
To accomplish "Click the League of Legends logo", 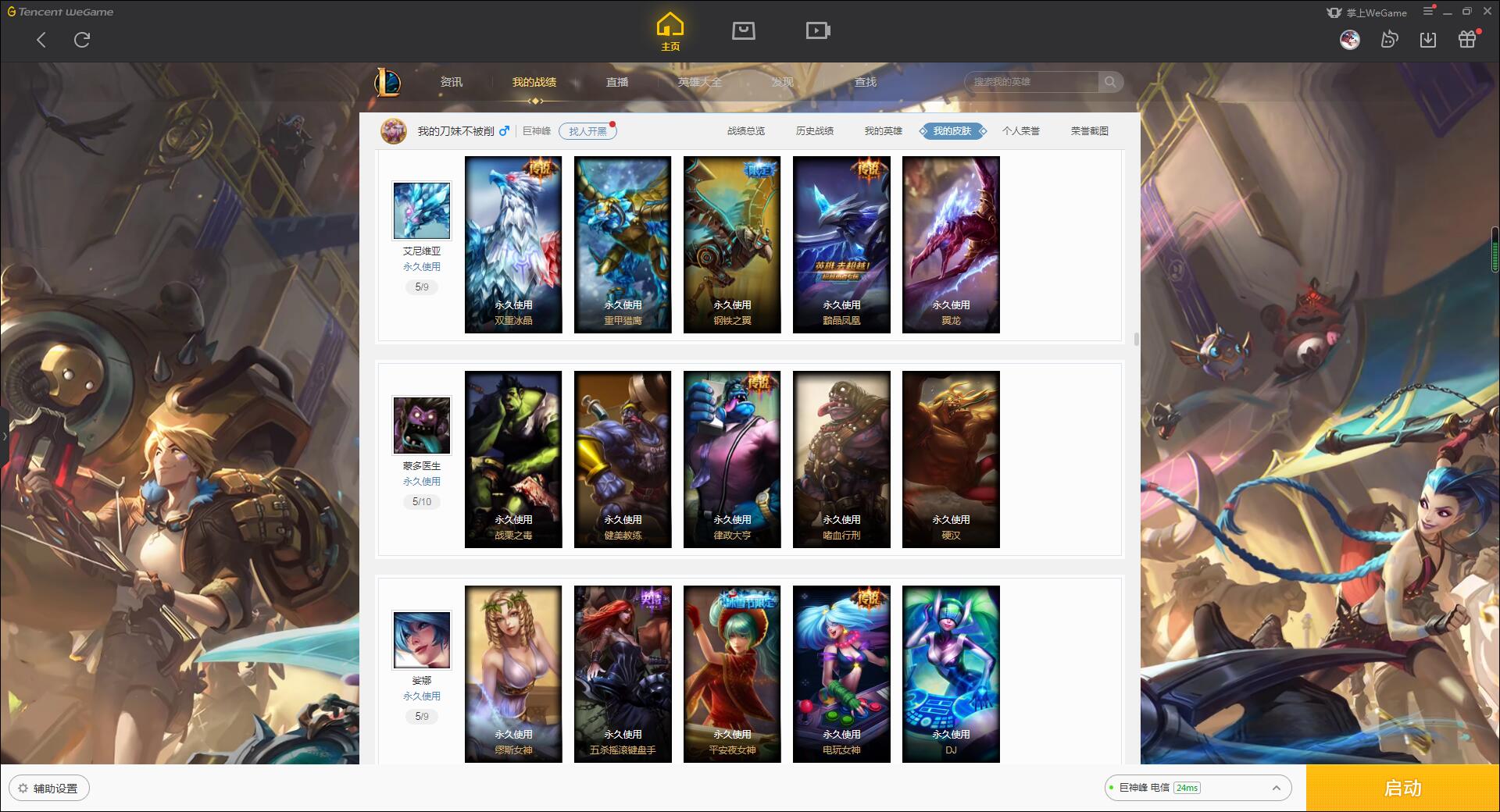I will tap(387, 82).
